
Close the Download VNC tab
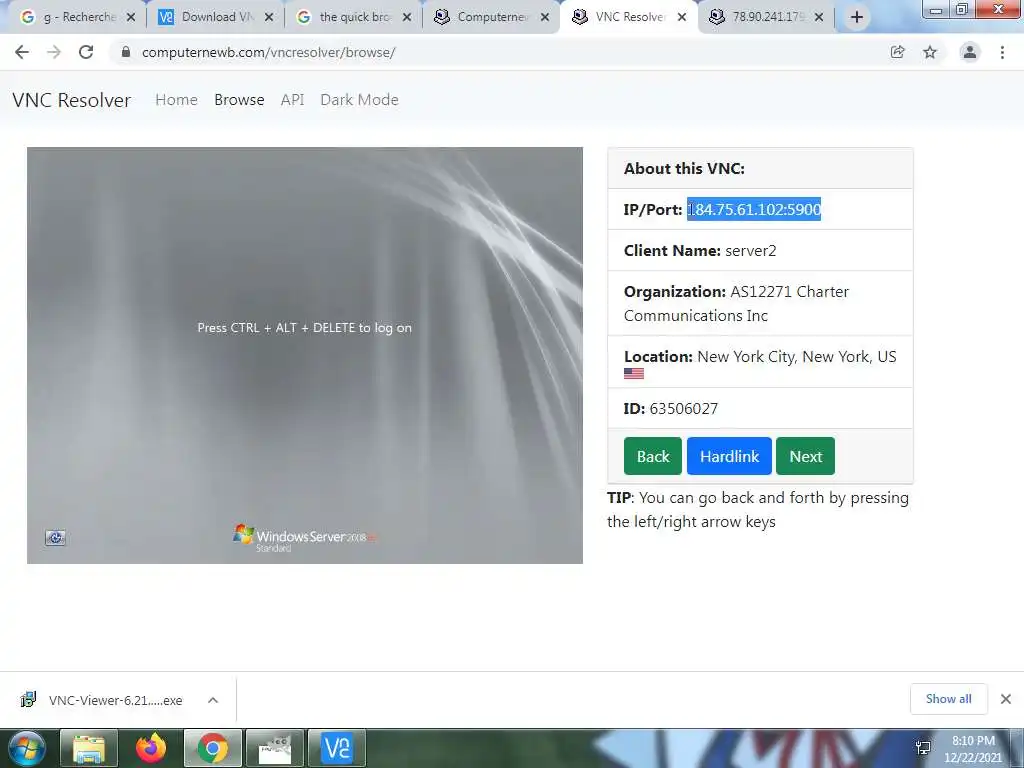point(269,18)
